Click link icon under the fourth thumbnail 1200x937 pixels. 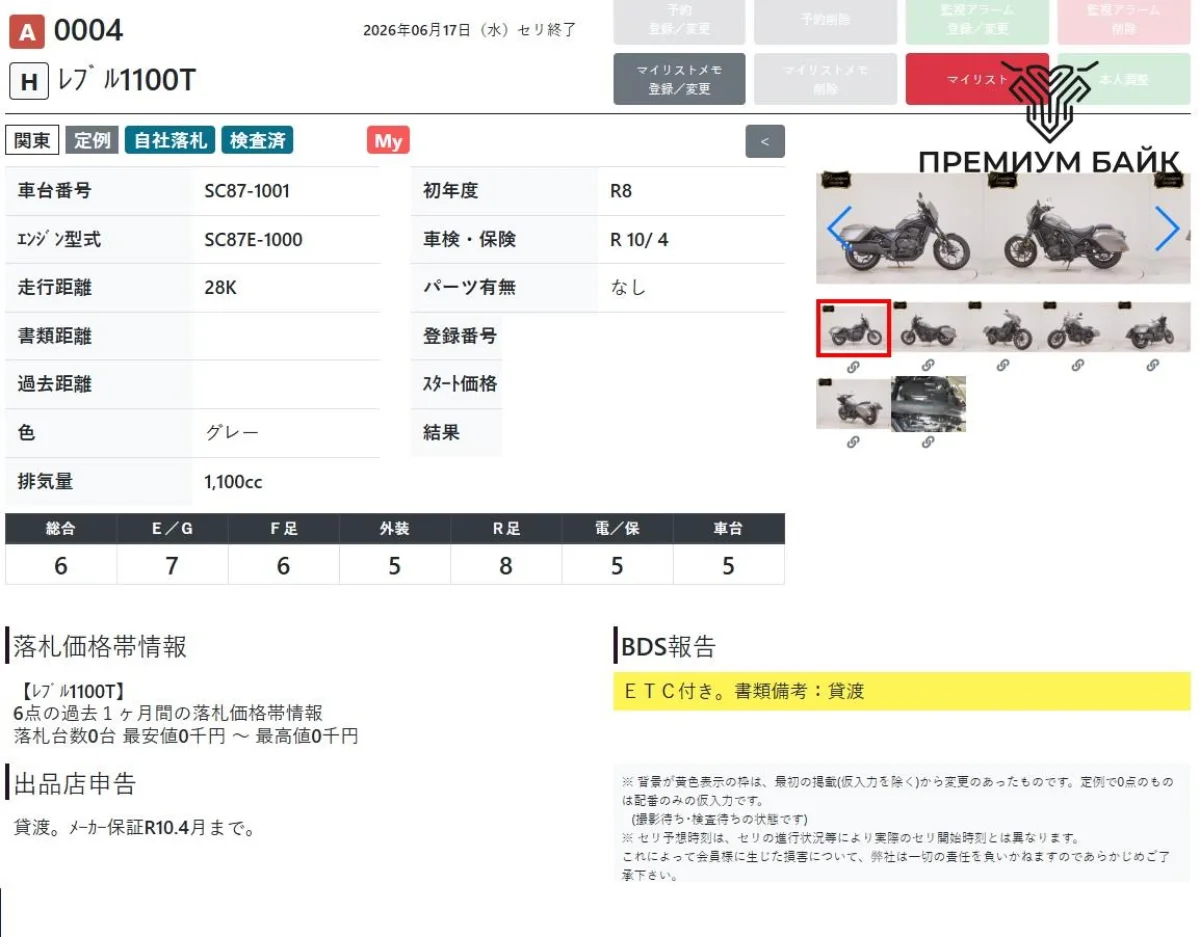click(x=1078, y=366)
